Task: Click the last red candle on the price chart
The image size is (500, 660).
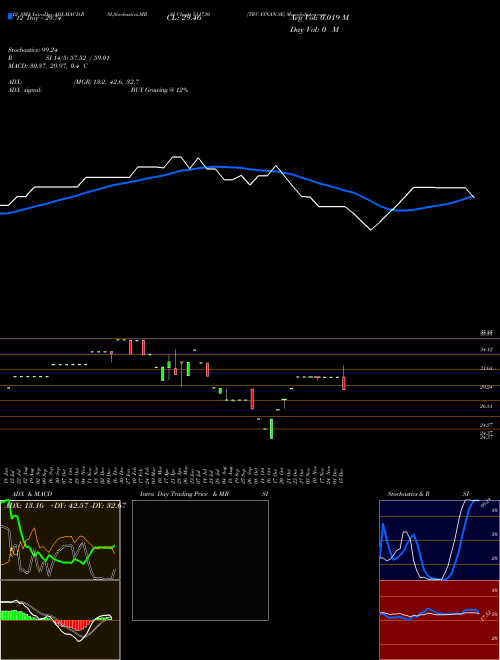Action: 344,383
